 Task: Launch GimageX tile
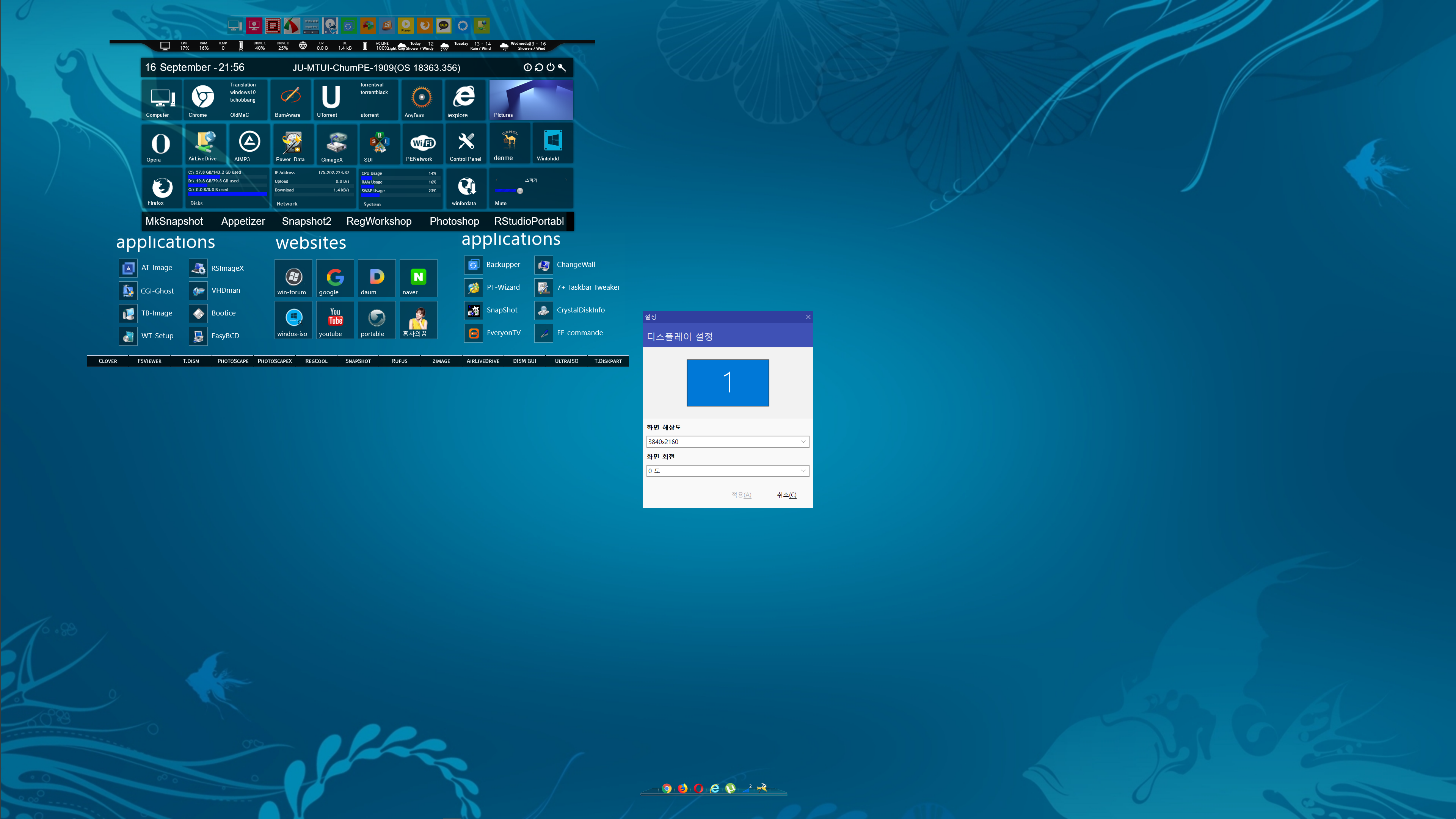(x=336, y=144)
